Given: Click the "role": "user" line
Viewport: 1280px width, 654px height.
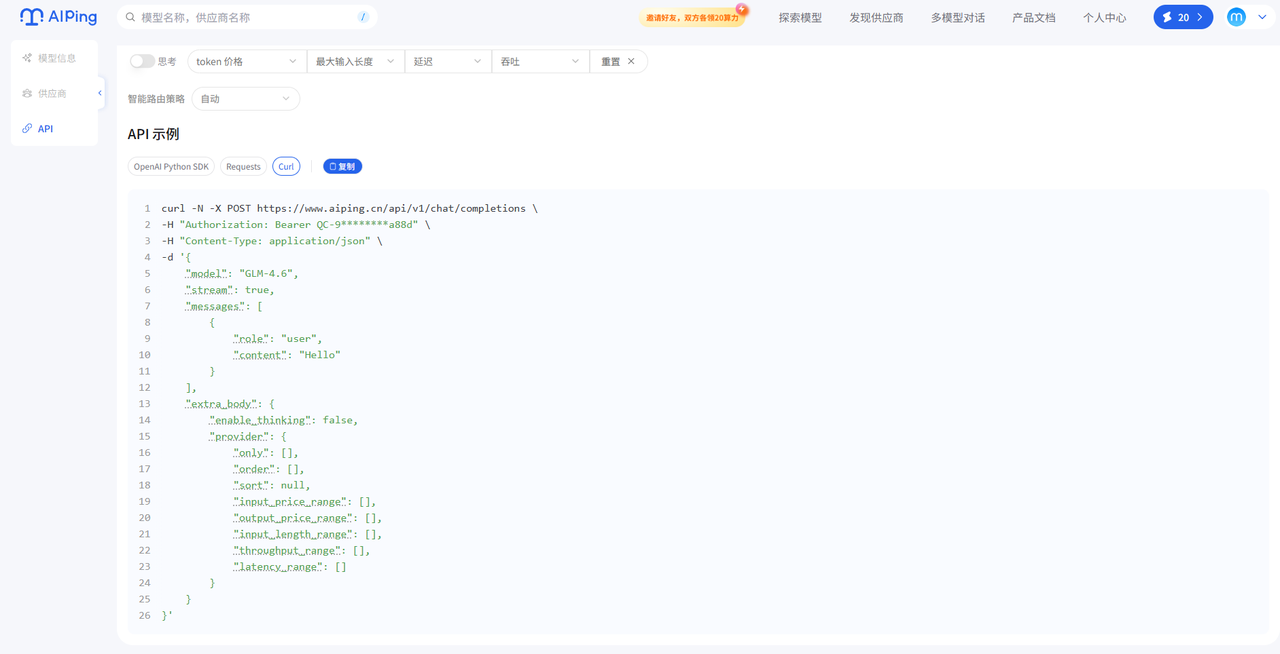Looking at the screenshot, I should click(x=278, y=339).
